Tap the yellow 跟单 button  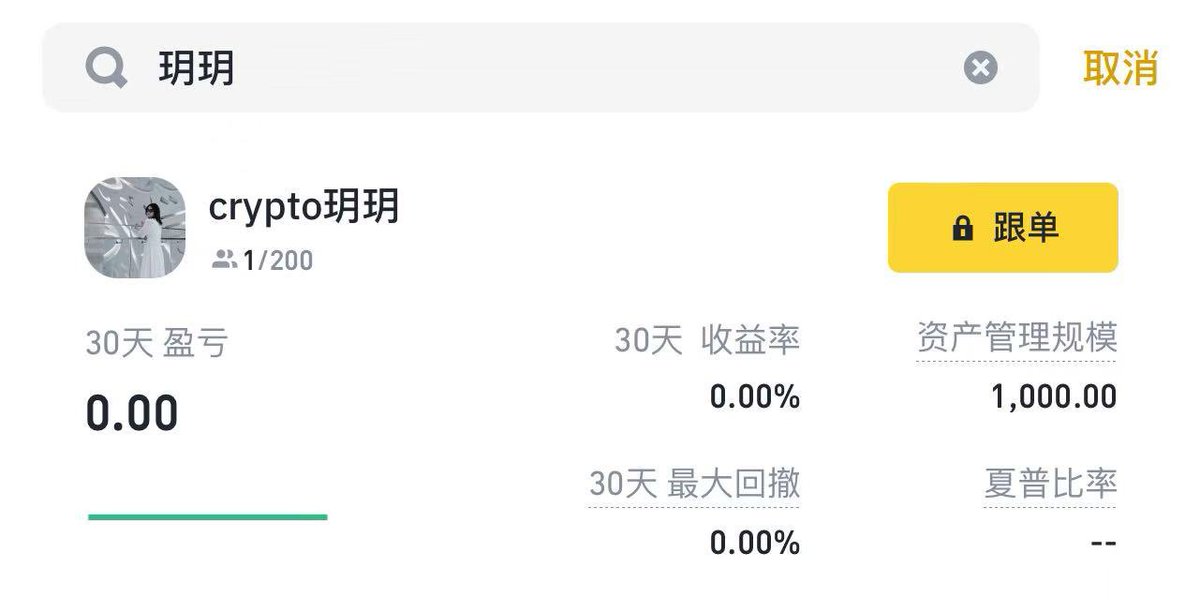pyautogui.click(x=1003, y=228)
